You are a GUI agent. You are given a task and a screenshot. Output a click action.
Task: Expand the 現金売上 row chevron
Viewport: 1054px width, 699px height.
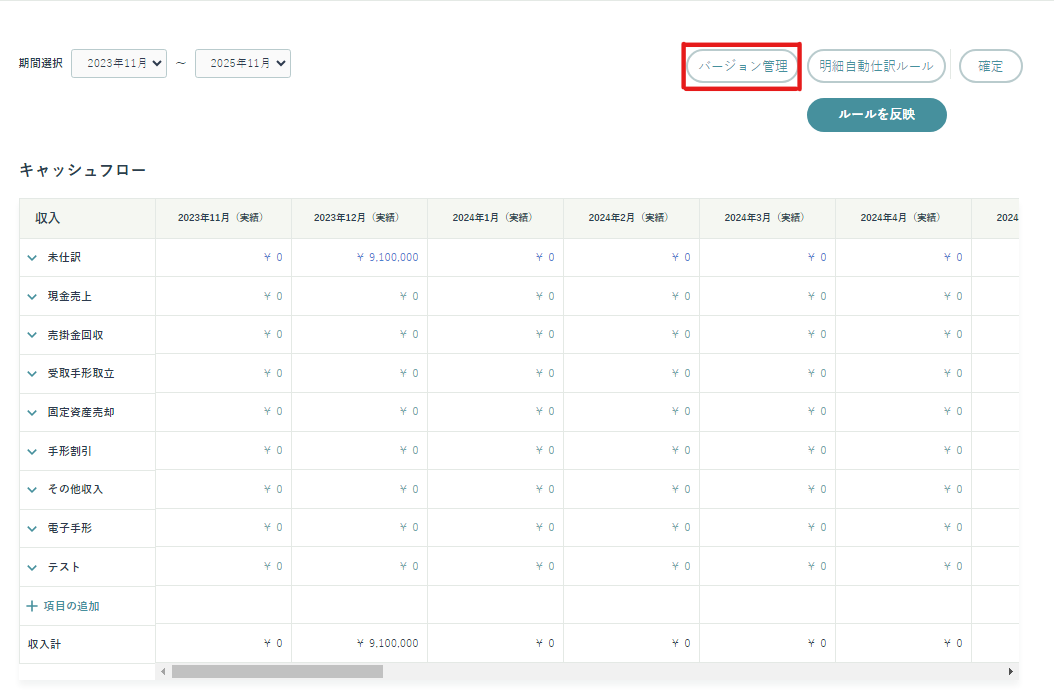tap(32, 296)
